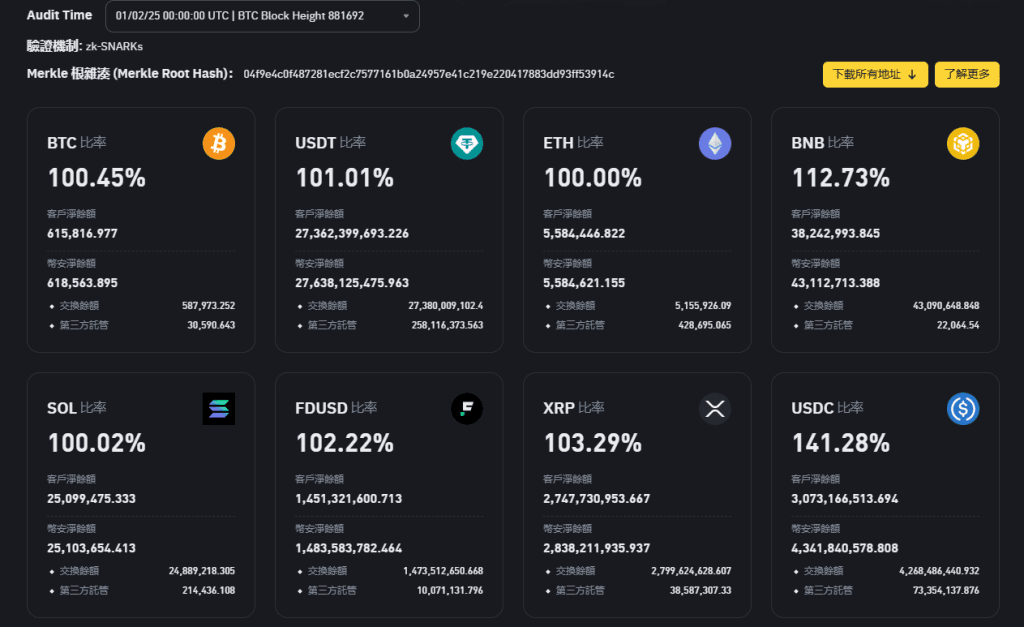Image resolution: width=1024 pixels, height=627 pixels.
Task: Click the download arrow in yellow button
Action: click(x=912, y=74)
